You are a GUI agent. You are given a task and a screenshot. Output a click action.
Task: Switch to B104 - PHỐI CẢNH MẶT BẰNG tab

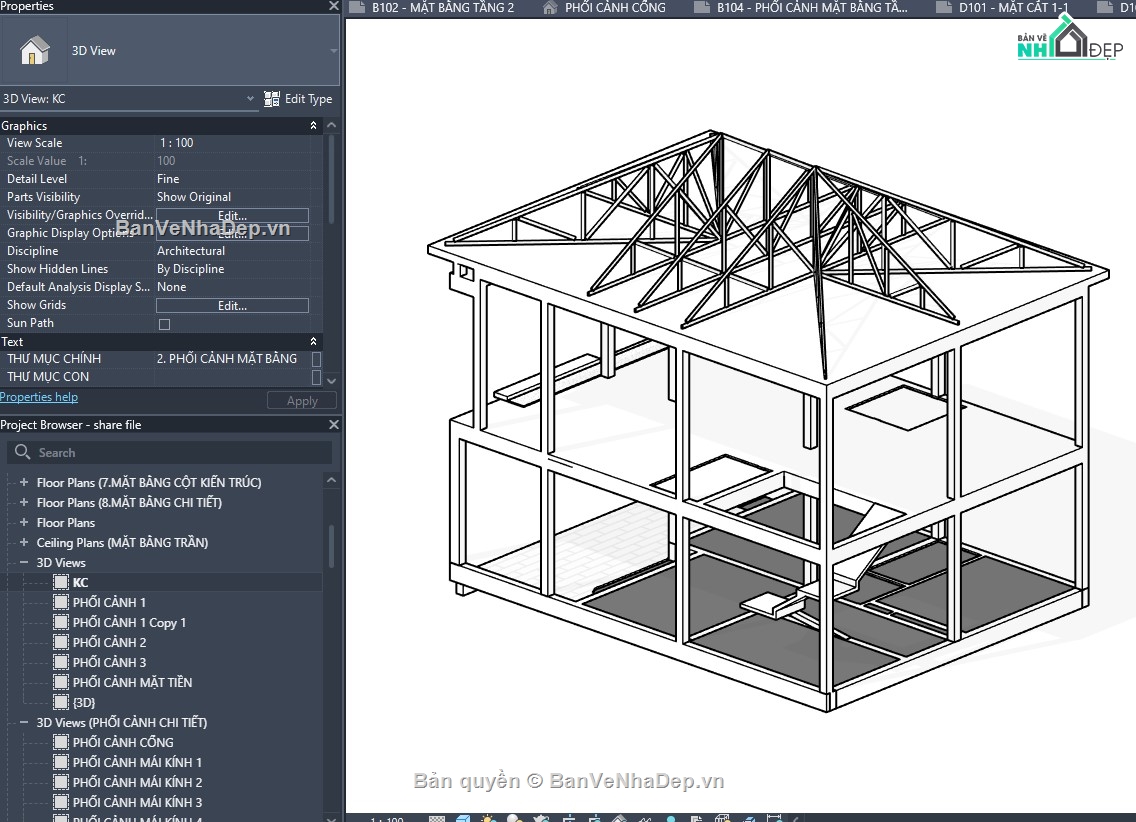tap(801, 7)
